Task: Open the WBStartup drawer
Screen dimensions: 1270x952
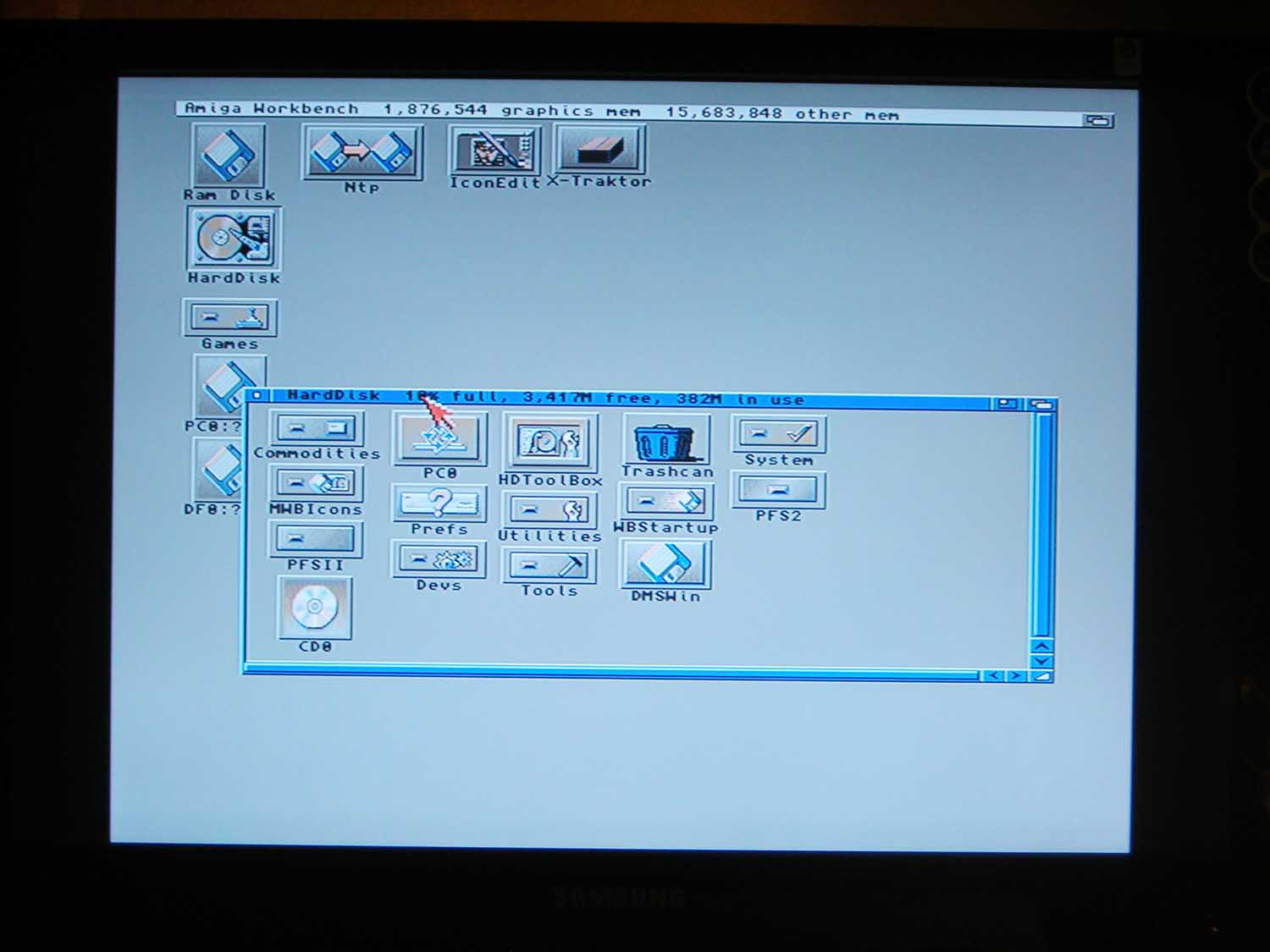Action: click(x=665, y=502)
